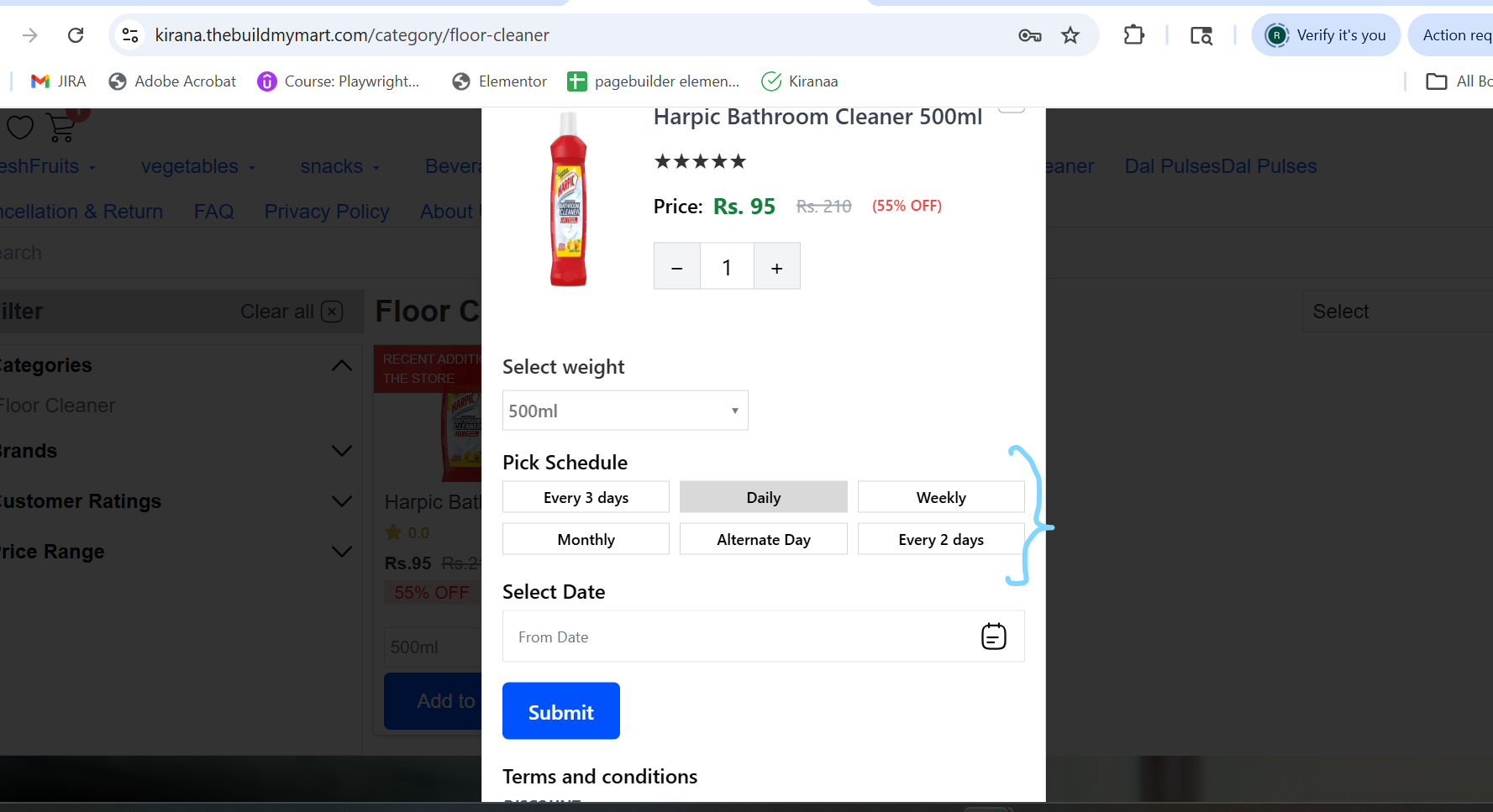Select the Weekly schedule option
Image resolution: width=1493 pixels, height=812 pixels.
point(941,497)
